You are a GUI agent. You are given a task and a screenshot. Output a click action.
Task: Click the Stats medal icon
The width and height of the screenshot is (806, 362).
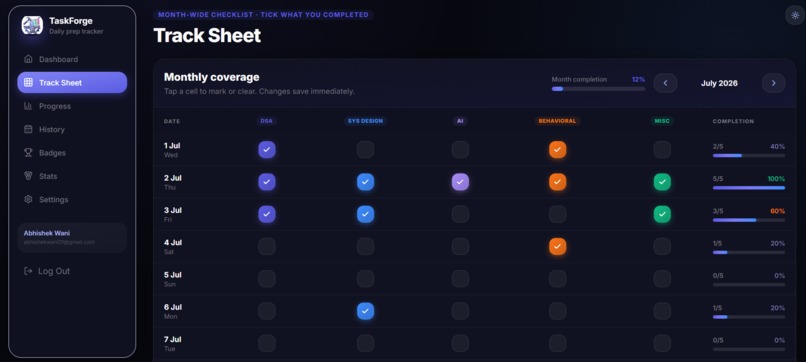tap(29, 176)
